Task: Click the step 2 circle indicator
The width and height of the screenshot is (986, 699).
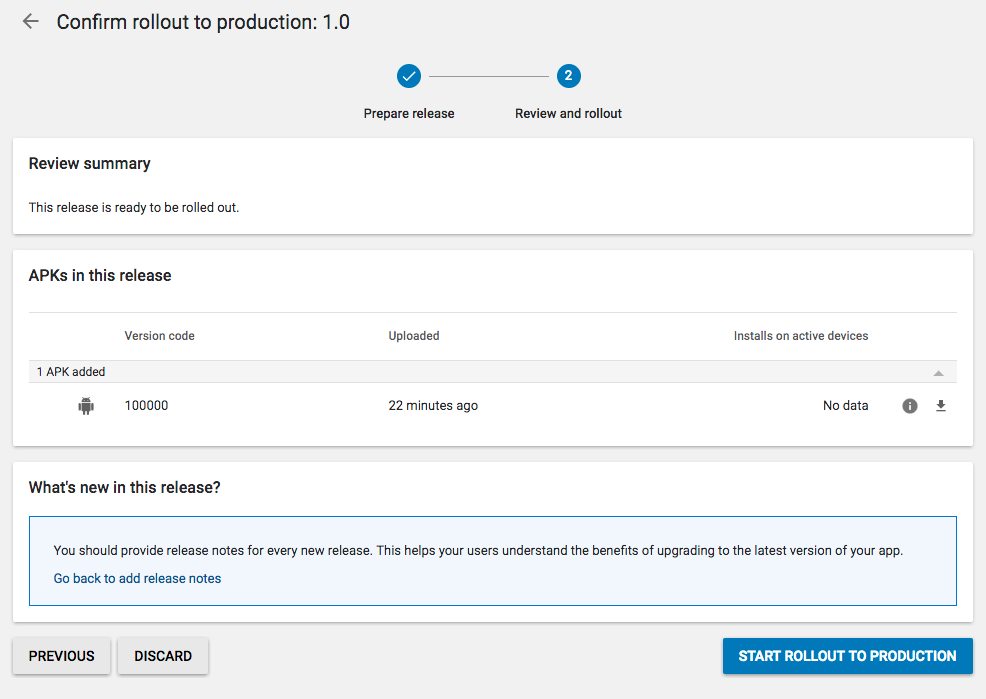Action: click(568, 76)
